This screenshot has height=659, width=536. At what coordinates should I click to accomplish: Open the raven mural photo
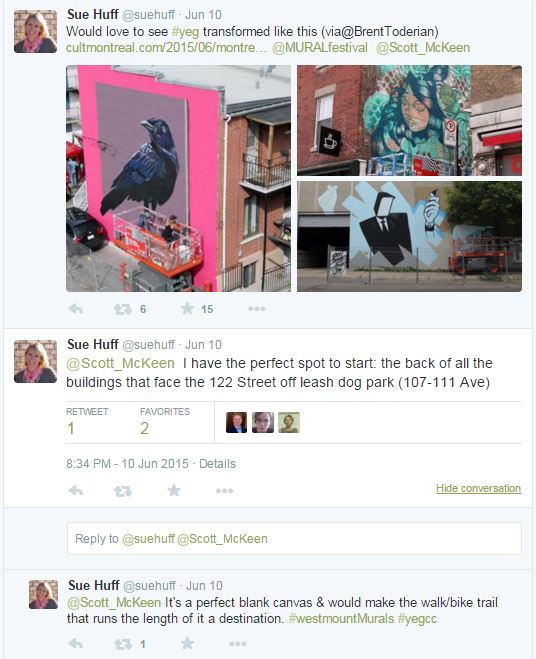(x=178, y=178)
